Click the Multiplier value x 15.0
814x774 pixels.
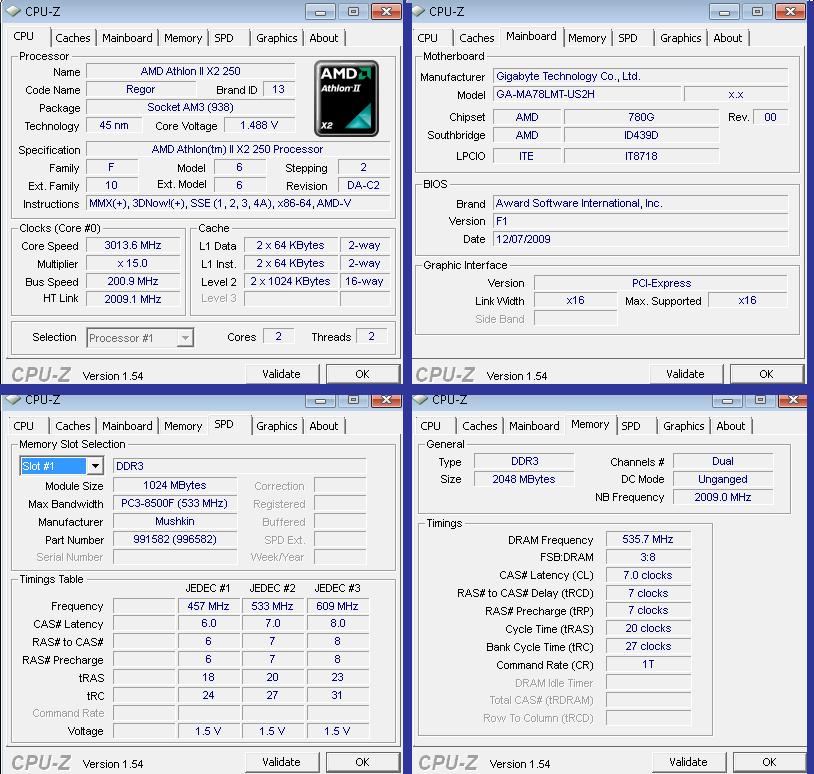(x=133, y=263)
